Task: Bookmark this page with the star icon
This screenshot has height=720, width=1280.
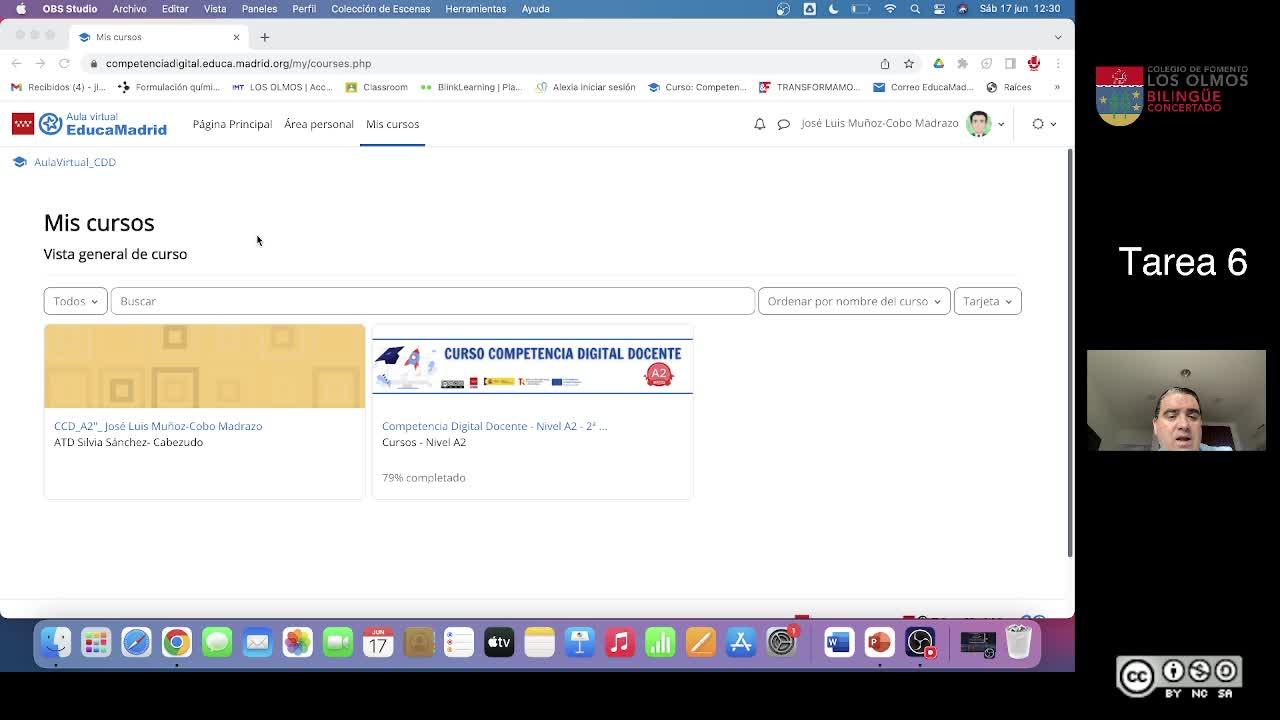Action: (x=909, y=63)
